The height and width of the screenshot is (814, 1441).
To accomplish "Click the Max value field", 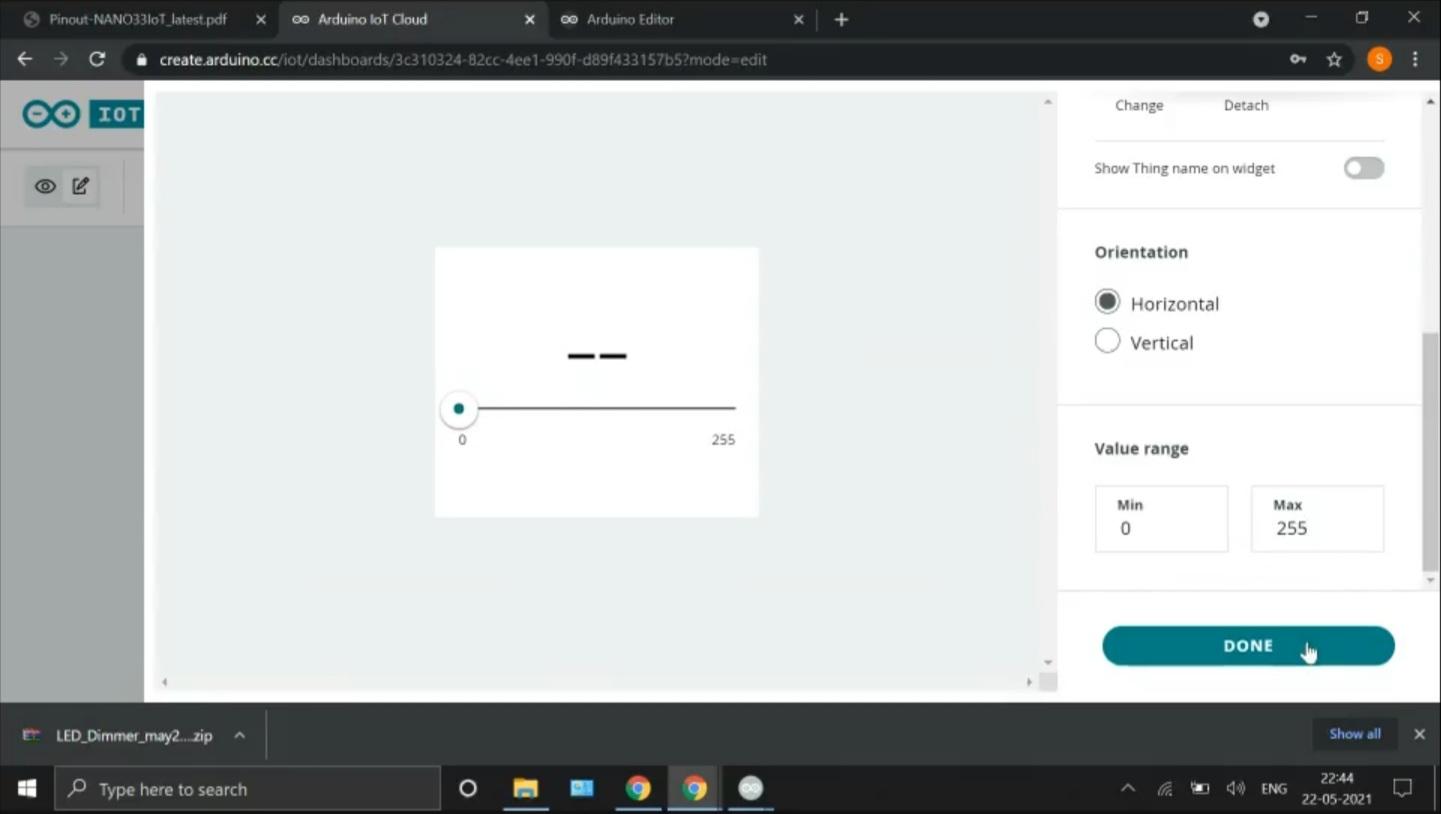I will 1317,519.
